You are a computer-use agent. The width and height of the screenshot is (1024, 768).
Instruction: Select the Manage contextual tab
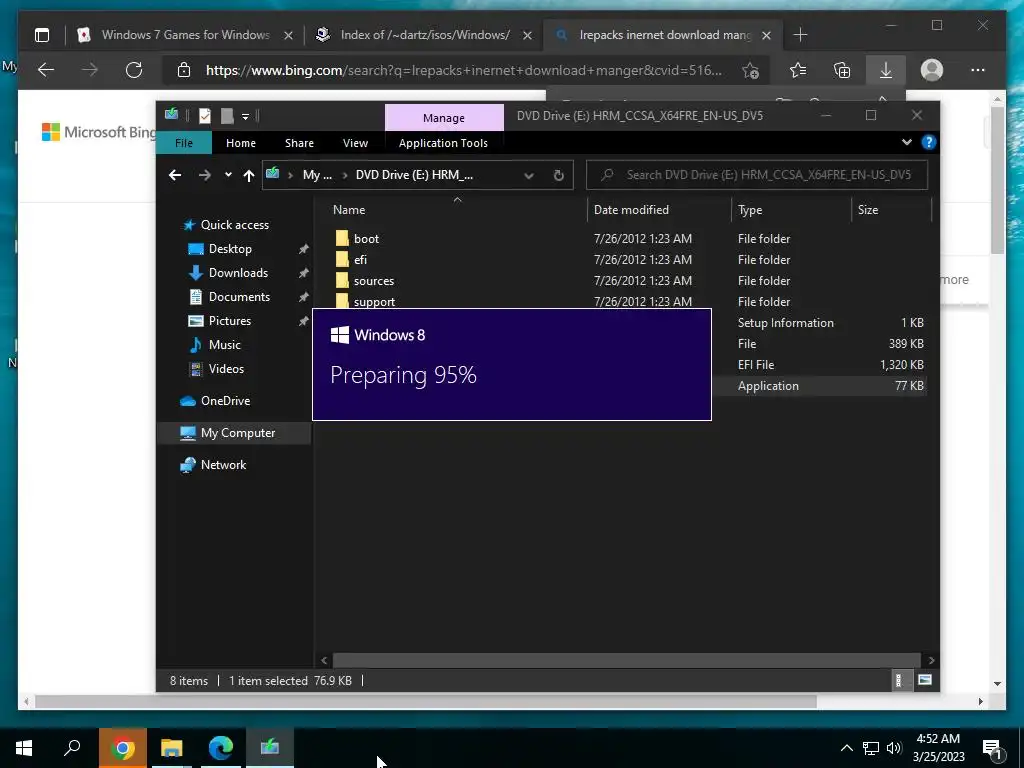coord(444,118)
